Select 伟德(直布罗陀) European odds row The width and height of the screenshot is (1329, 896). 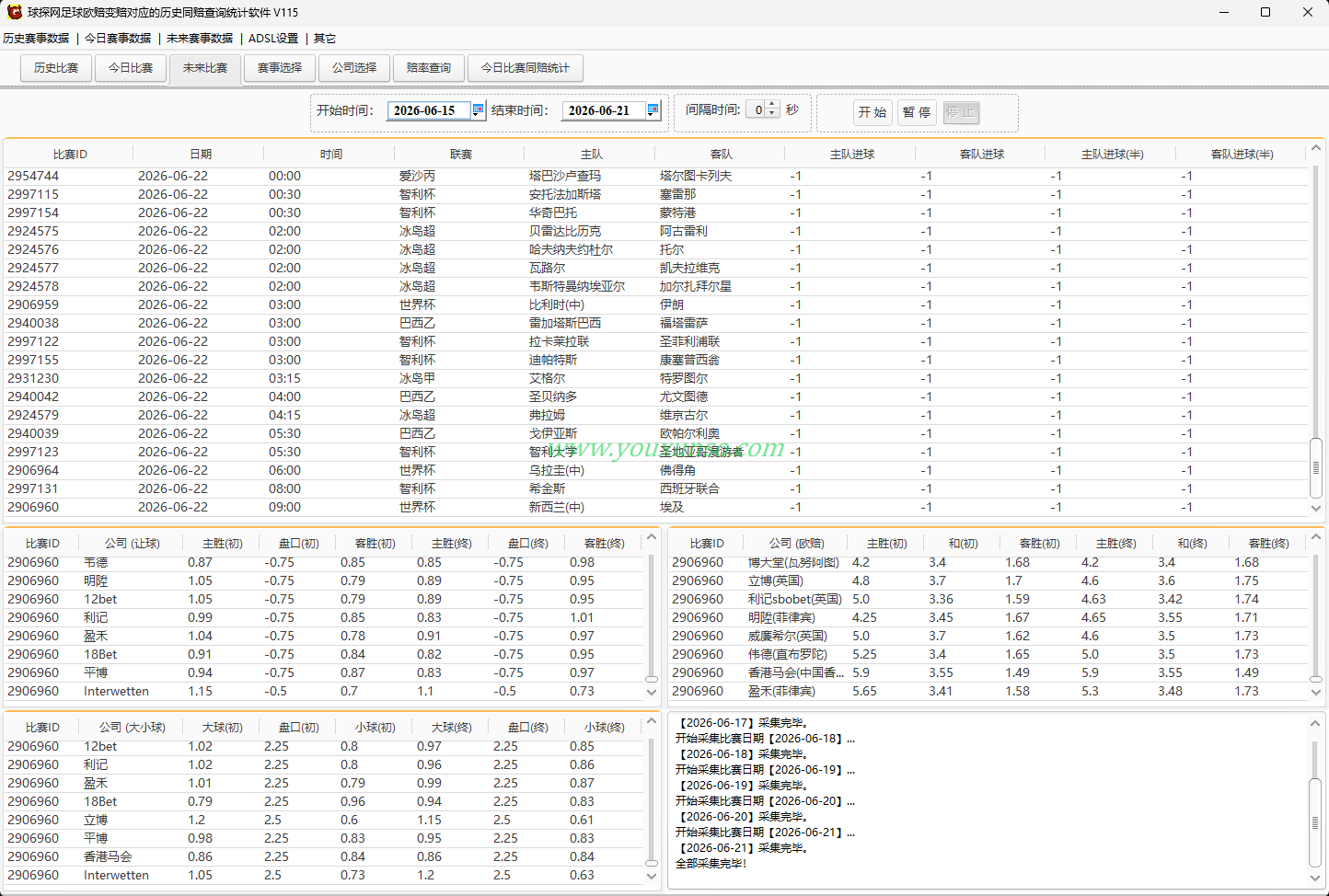click(988, 654)
